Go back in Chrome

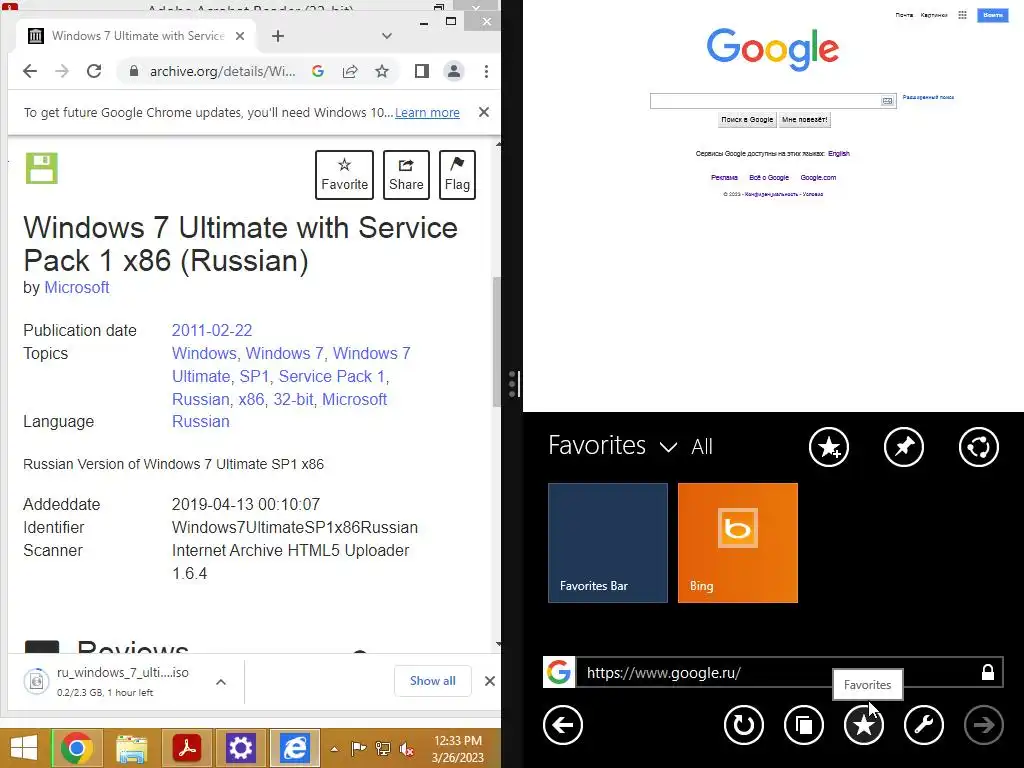point(30,71)
